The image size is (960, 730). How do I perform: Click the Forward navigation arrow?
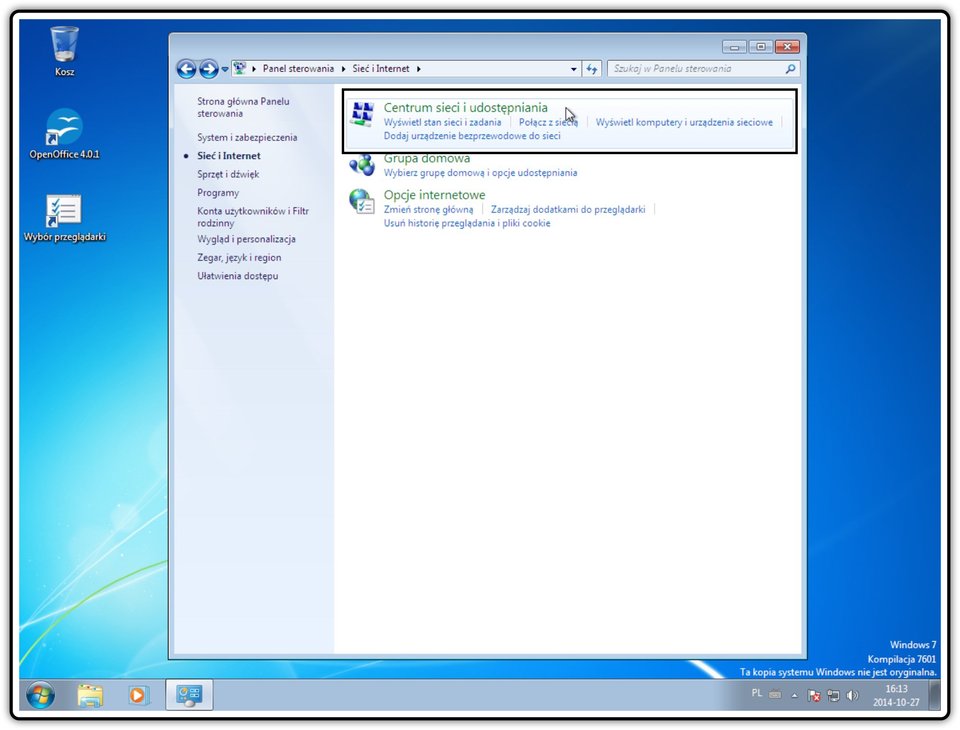[x=209, y=69]
